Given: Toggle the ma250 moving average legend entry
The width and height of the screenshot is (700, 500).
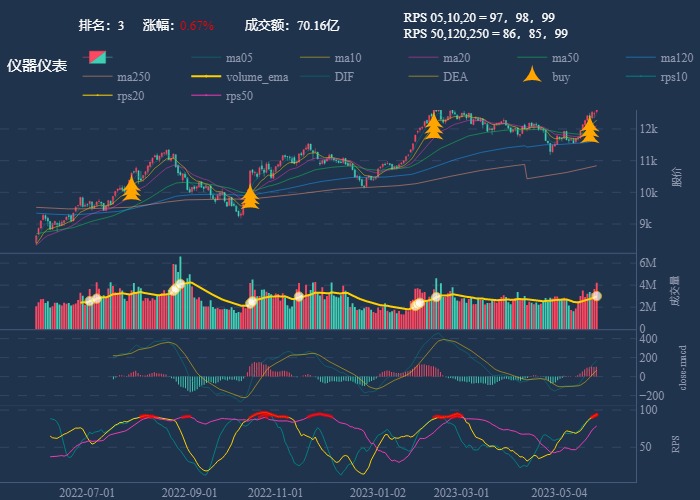Looking at the screenshot, I should (133, 77).
